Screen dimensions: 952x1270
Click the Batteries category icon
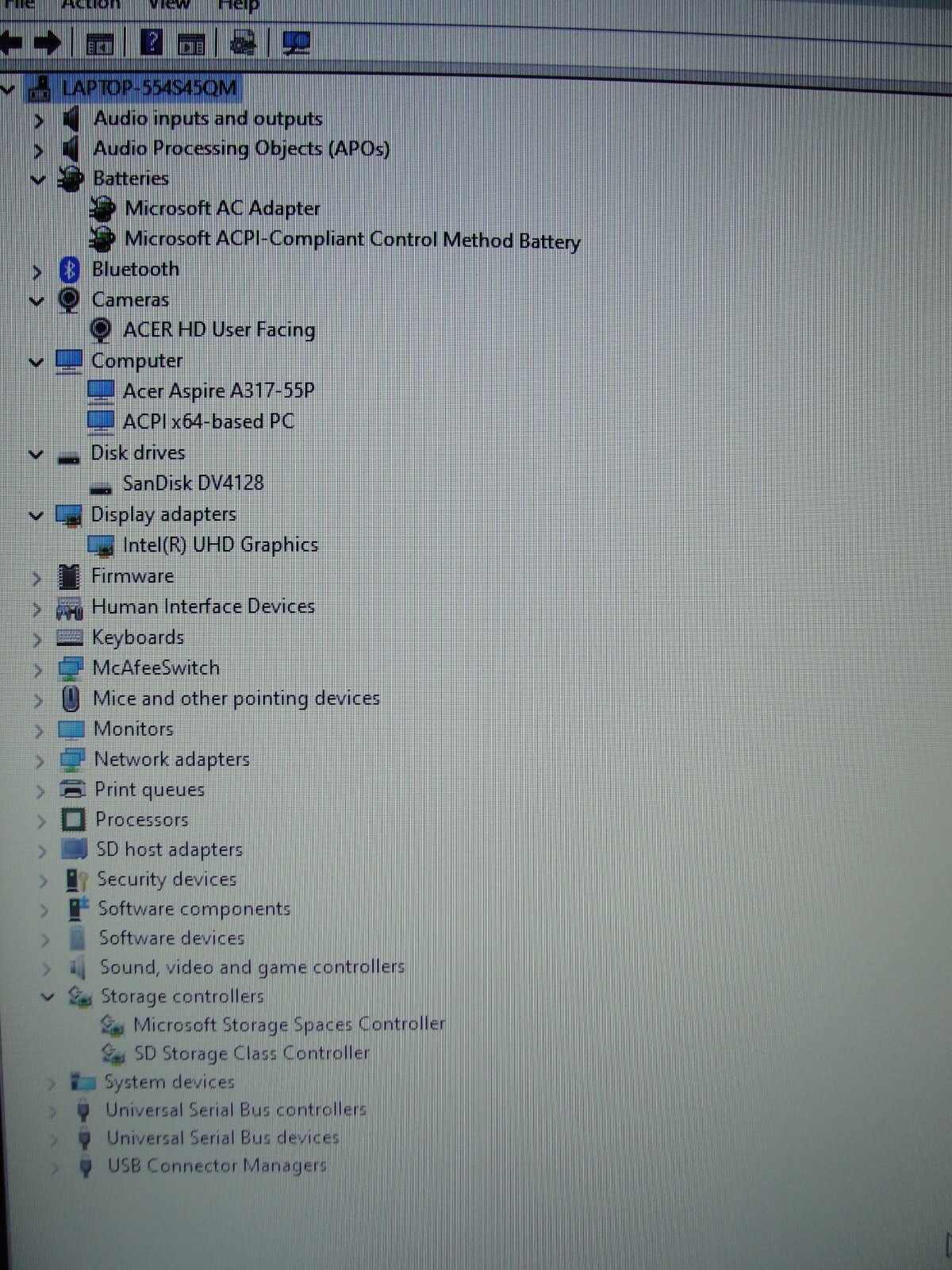tap(70, 179)
